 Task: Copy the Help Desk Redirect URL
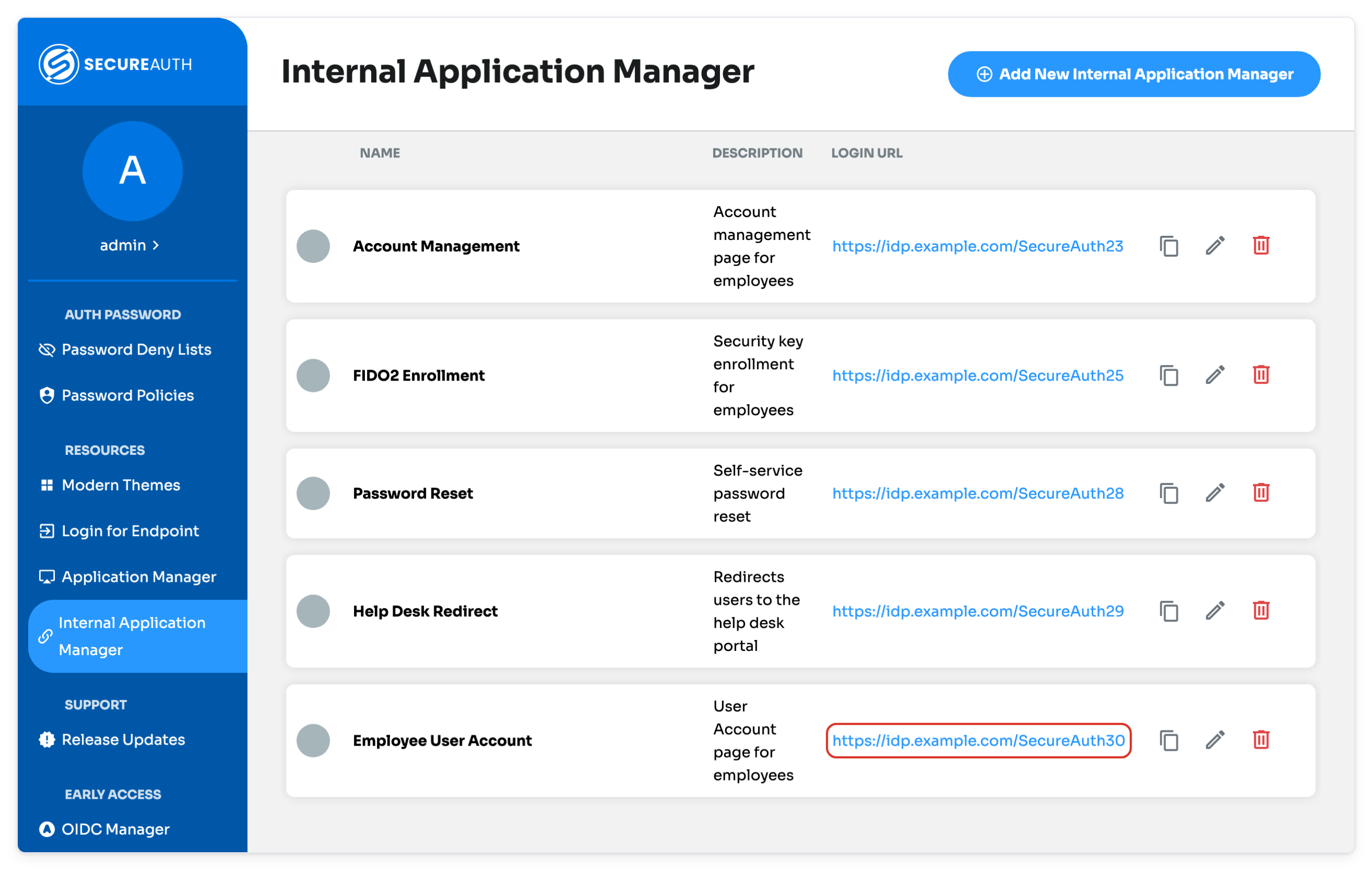click(x=1169, y=611)
